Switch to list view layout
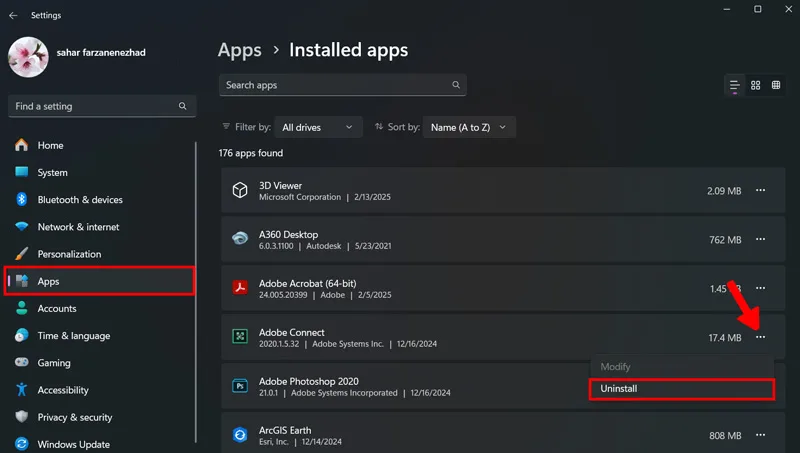 pos(734,85)
